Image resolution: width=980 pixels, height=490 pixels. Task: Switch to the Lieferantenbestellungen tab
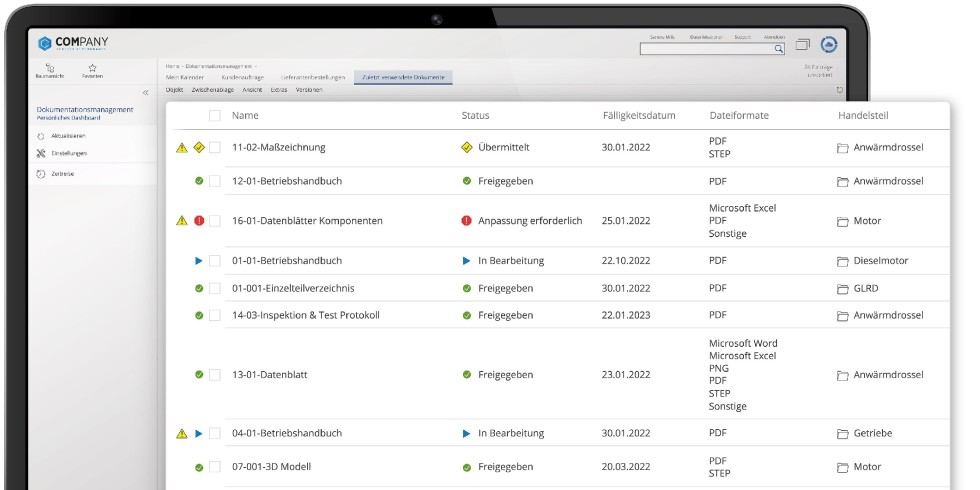(x=313, y=77)
